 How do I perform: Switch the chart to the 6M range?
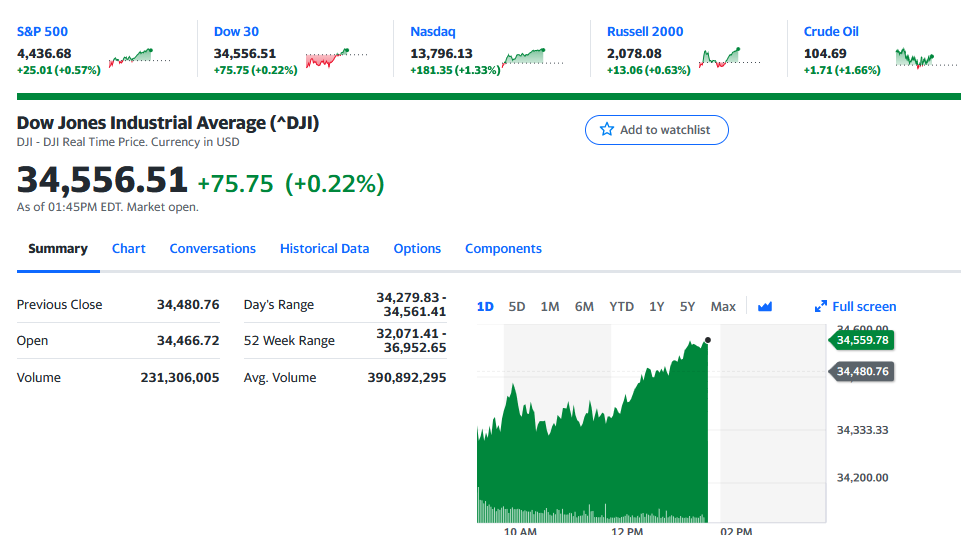click(x=584, y=306)
